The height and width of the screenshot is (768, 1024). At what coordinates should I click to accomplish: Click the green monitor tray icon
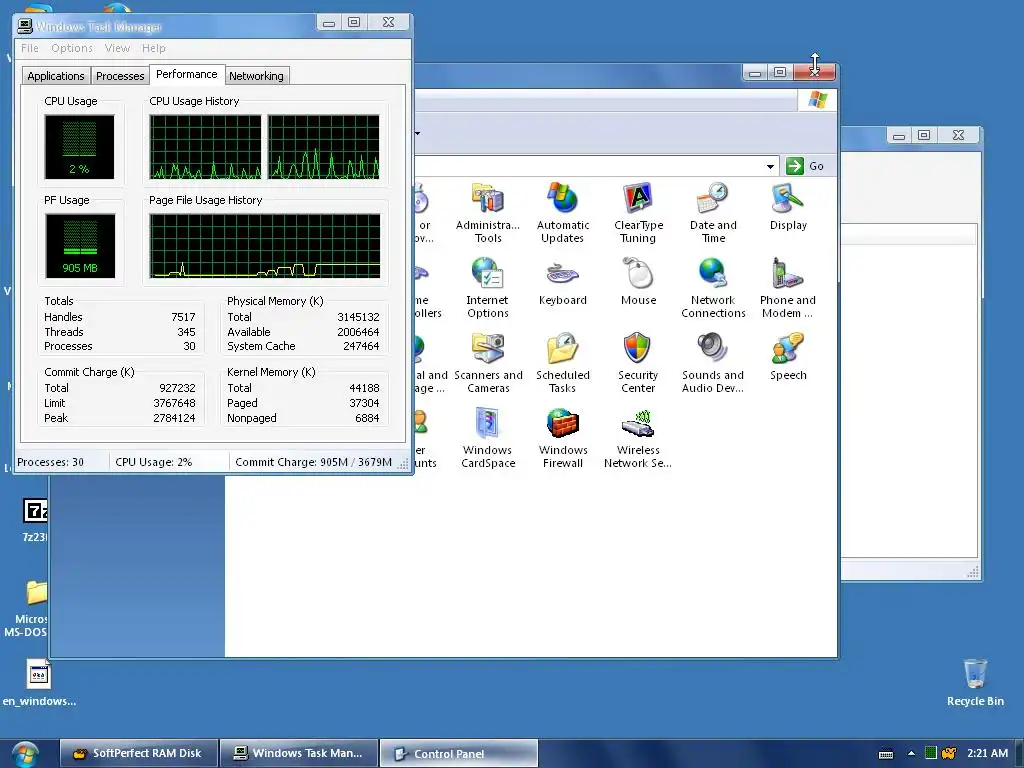click(x=931, y=753)
